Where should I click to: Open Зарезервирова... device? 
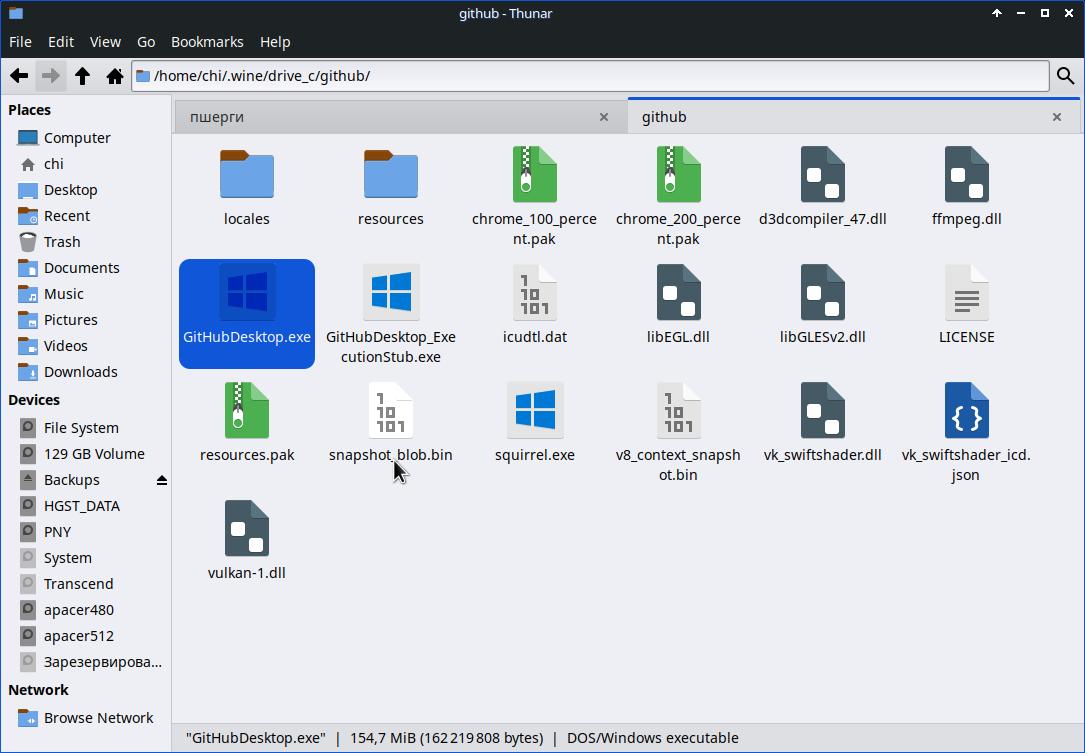click(x=102, y=662)
